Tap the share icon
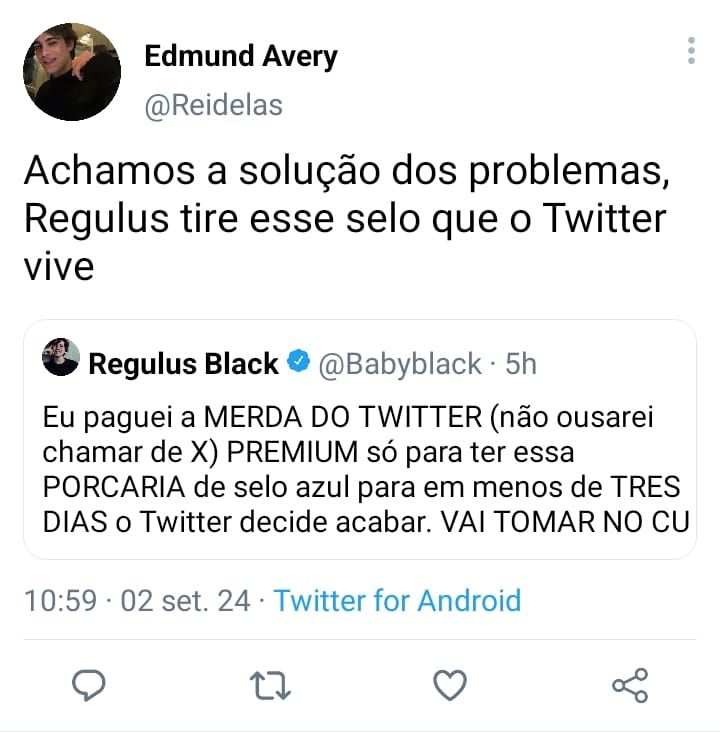 [630, 685]
